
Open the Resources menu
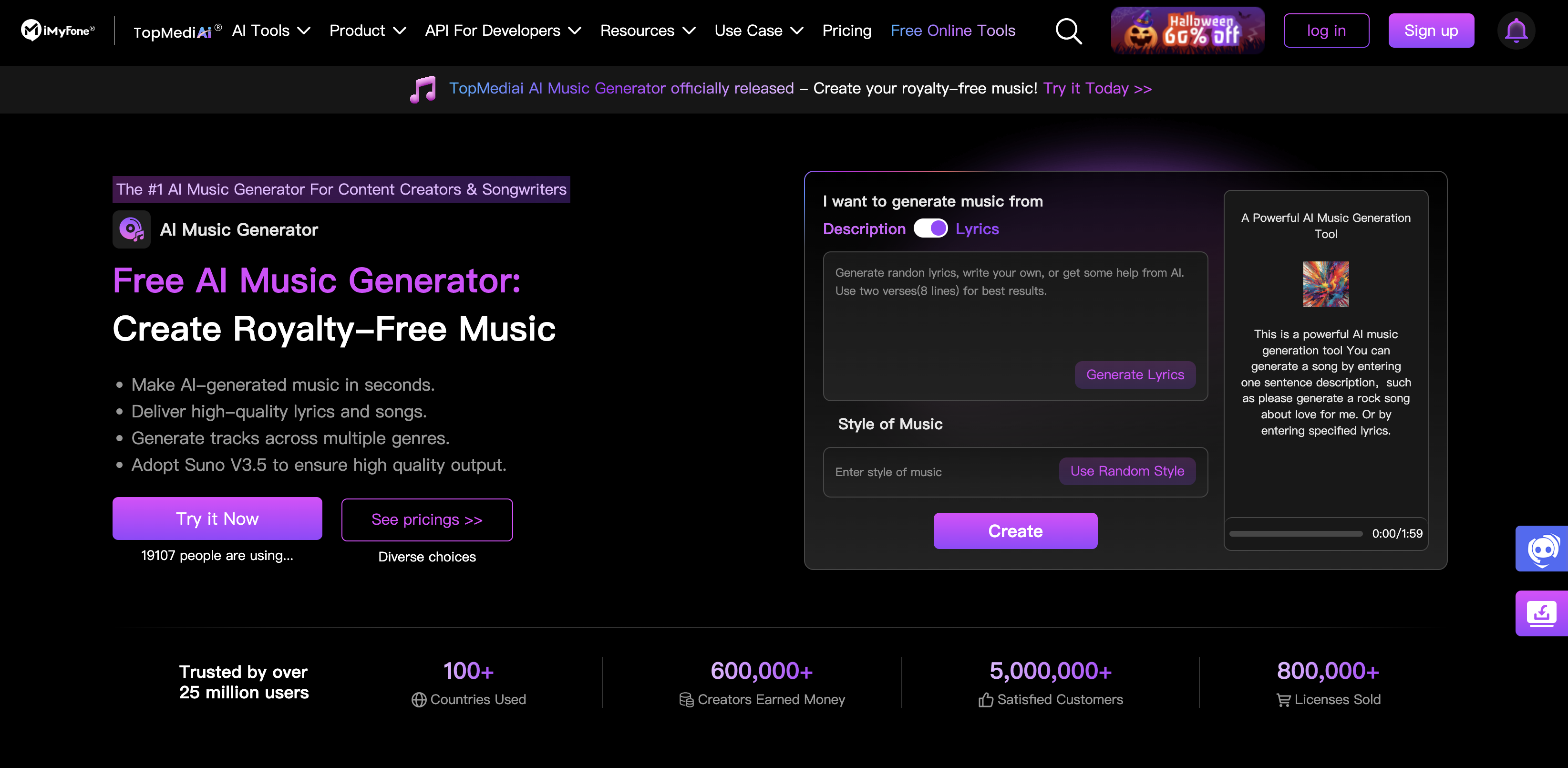[648, 29]
